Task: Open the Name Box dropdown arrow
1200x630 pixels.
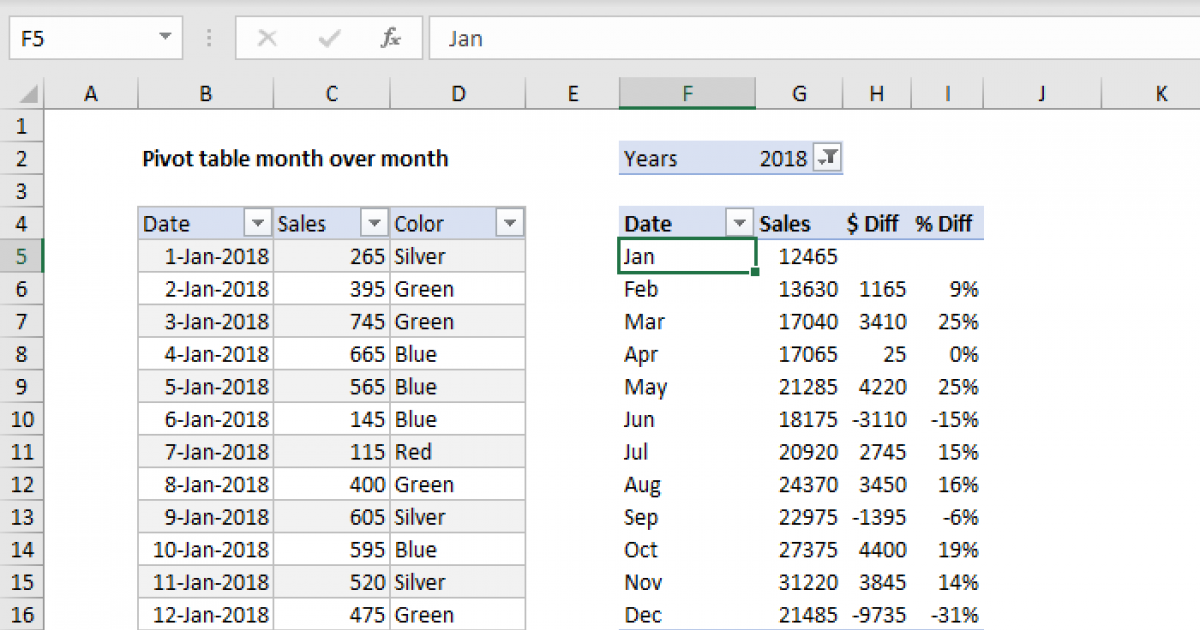Action: click(165, 39)
